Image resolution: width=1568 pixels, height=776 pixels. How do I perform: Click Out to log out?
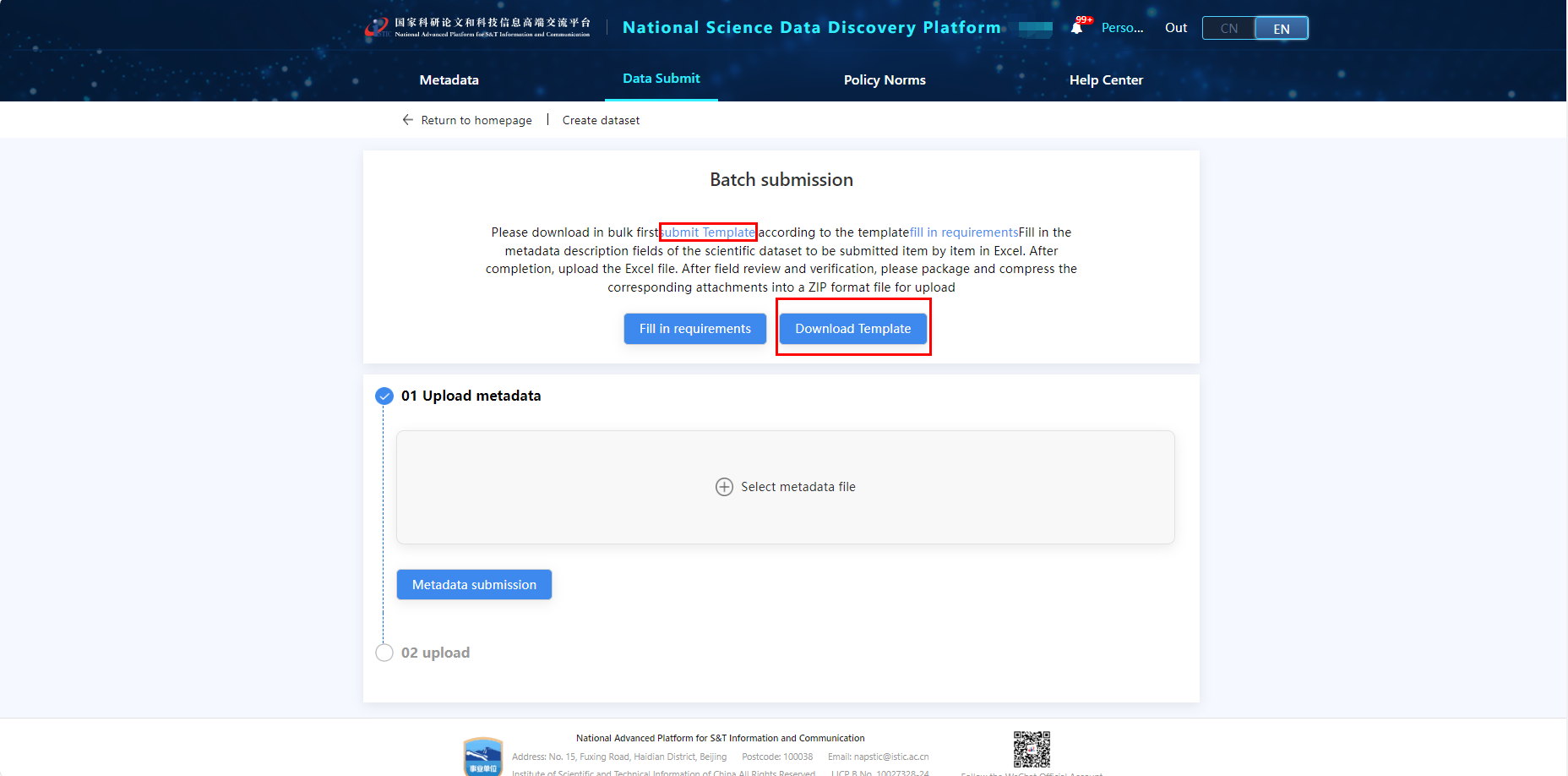tap(1175, 28)
